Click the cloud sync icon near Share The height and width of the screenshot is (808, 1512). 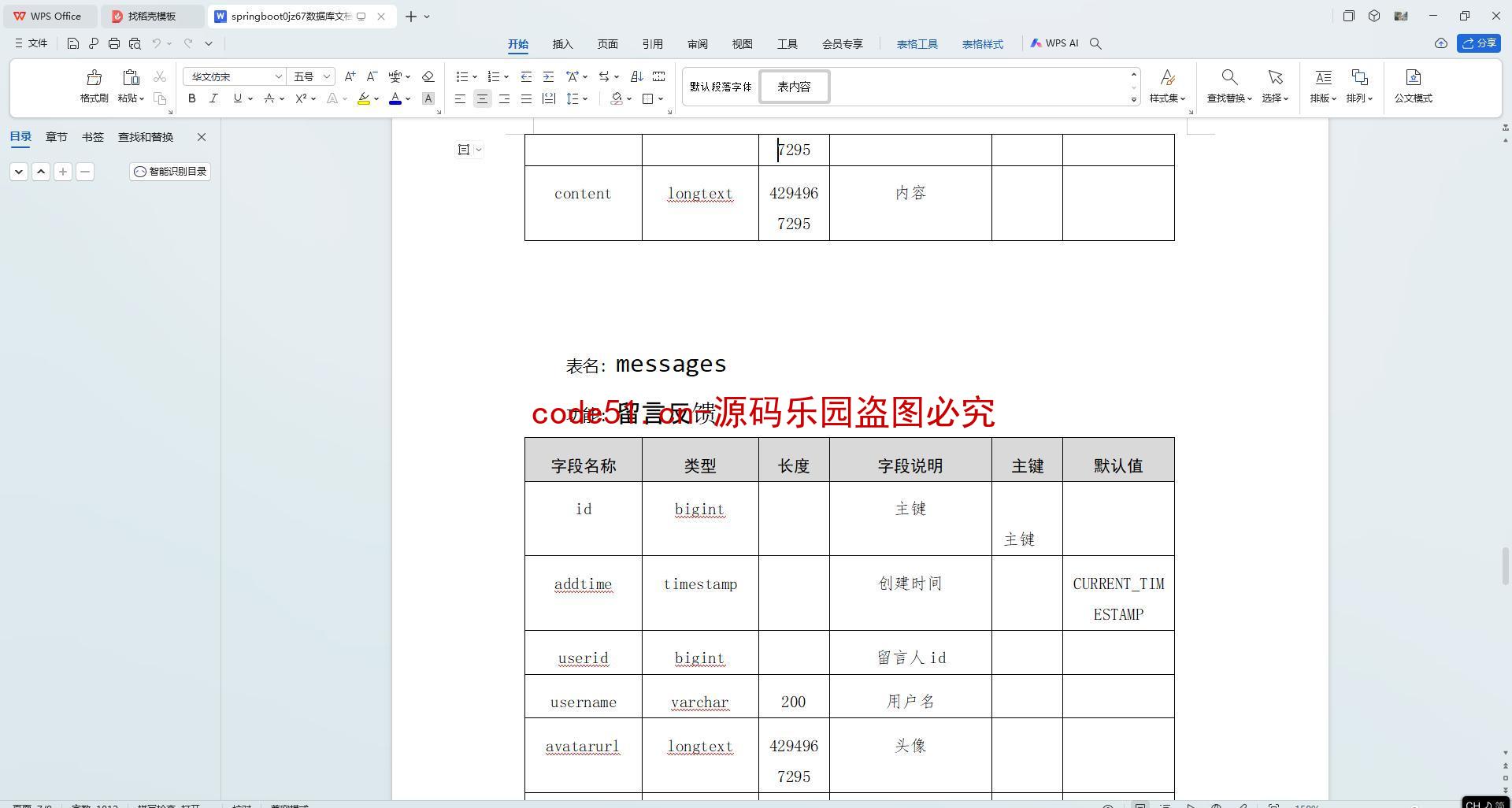1440,43
